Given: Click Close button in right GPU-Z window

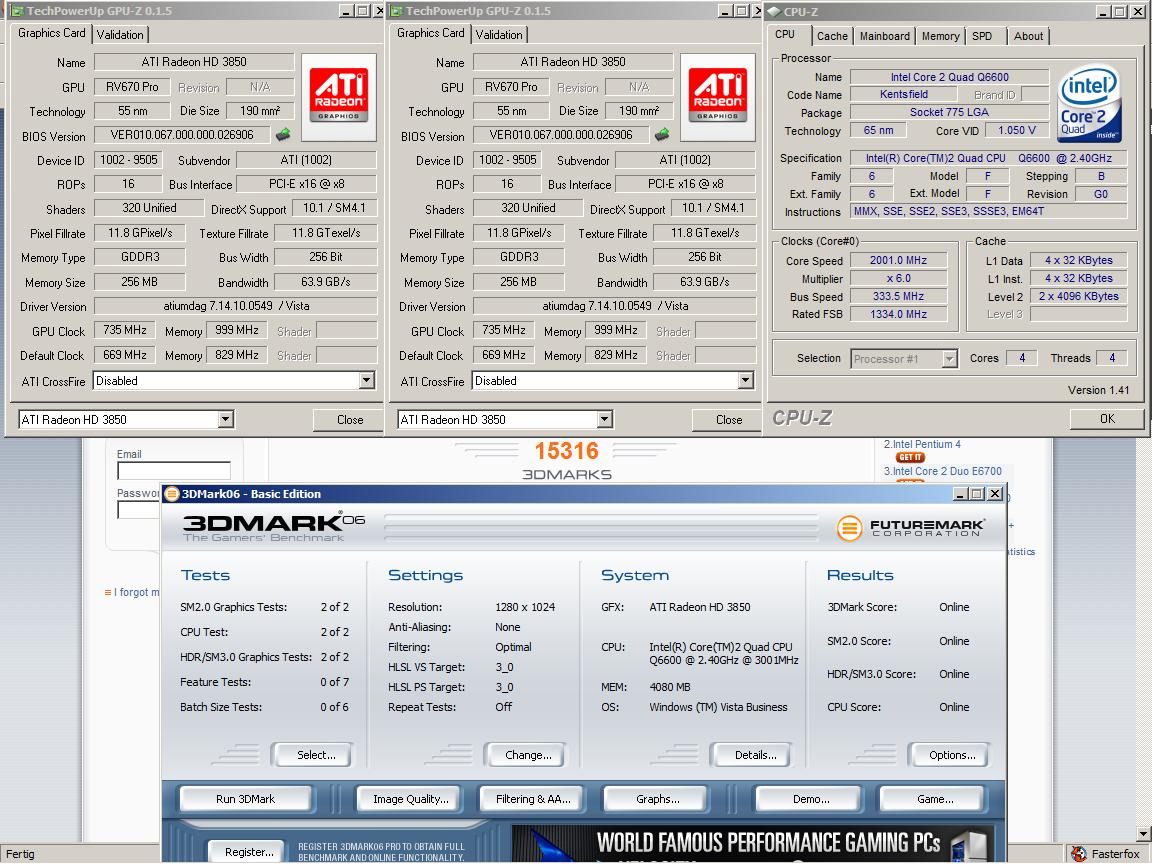Looking at the screenshot, I should (x=729, y=420).
